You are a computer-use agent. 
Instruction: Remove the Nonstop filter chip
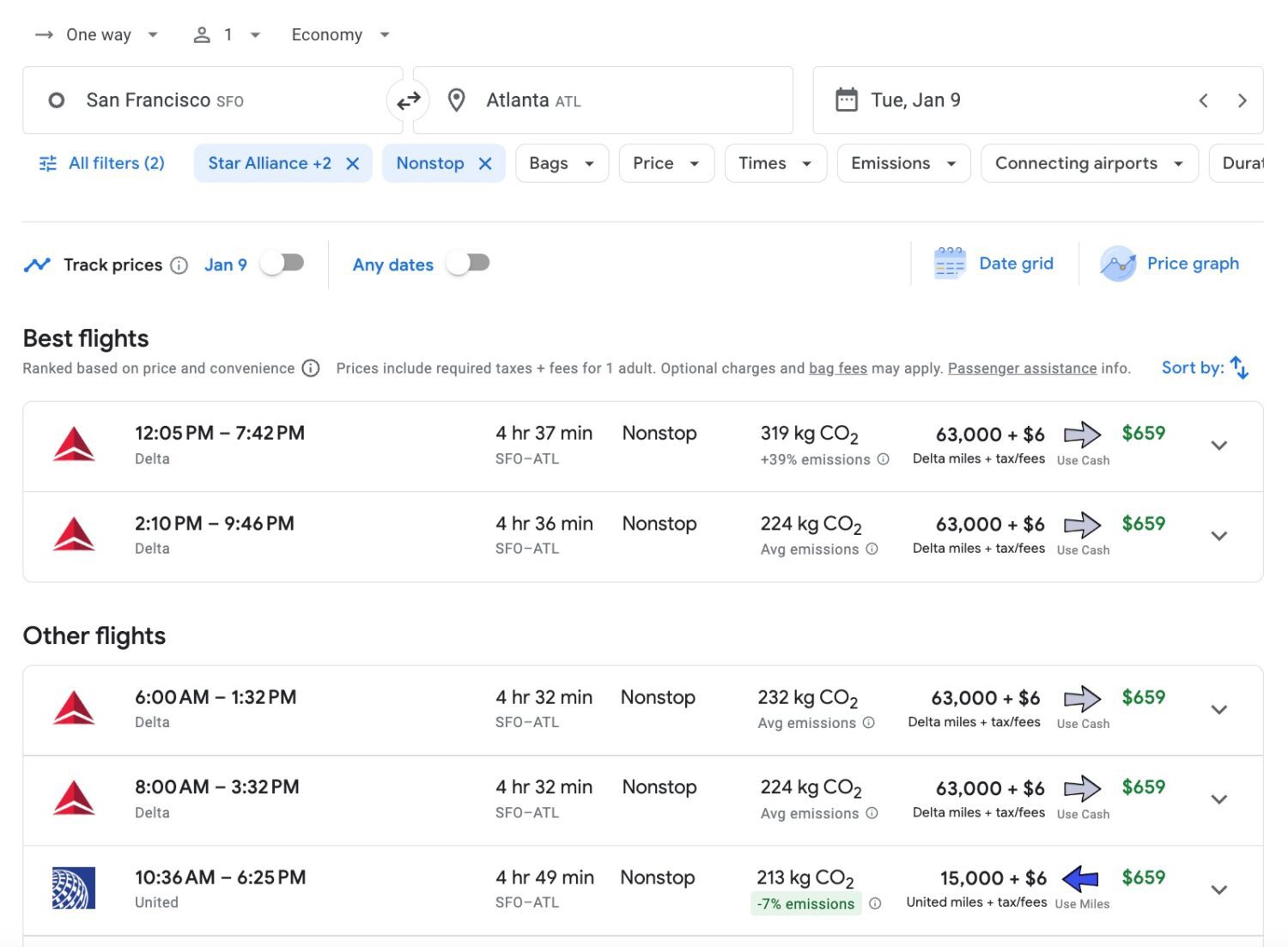[x=485, y=164]
